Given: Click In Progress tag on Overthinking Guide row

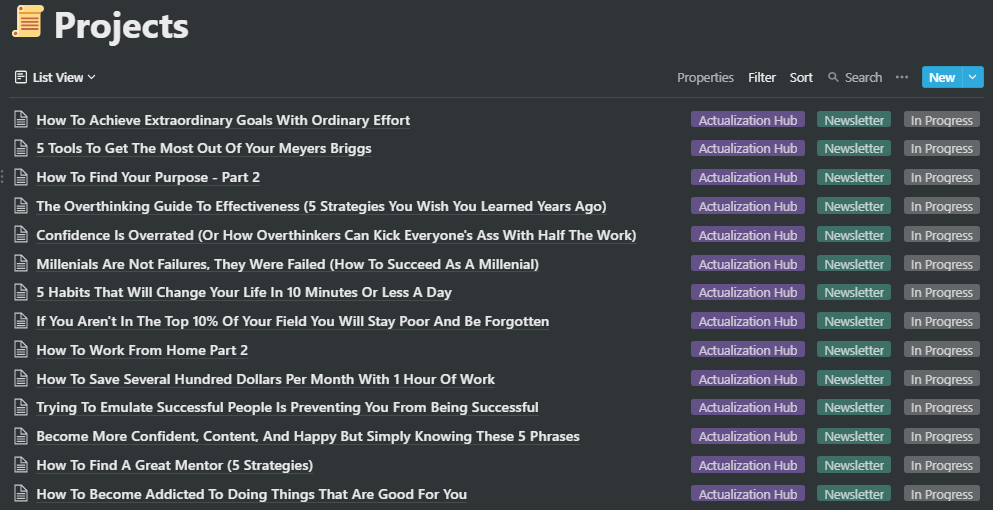Looking at the screenshot, I should [x=942, y=206].
